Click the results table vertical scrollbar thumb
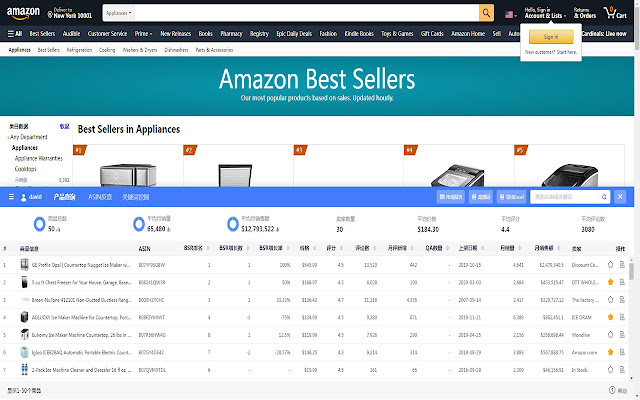This screenshot has width=640, height=400. pos(631,271)
